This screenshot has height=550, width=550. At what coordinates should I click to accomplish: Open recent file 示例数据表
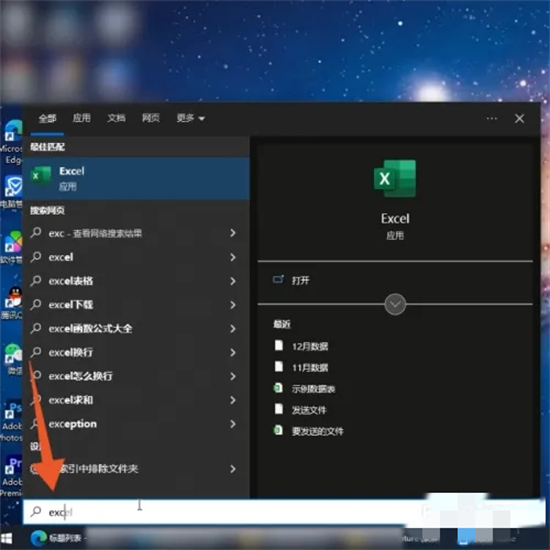tap(314, 389)
